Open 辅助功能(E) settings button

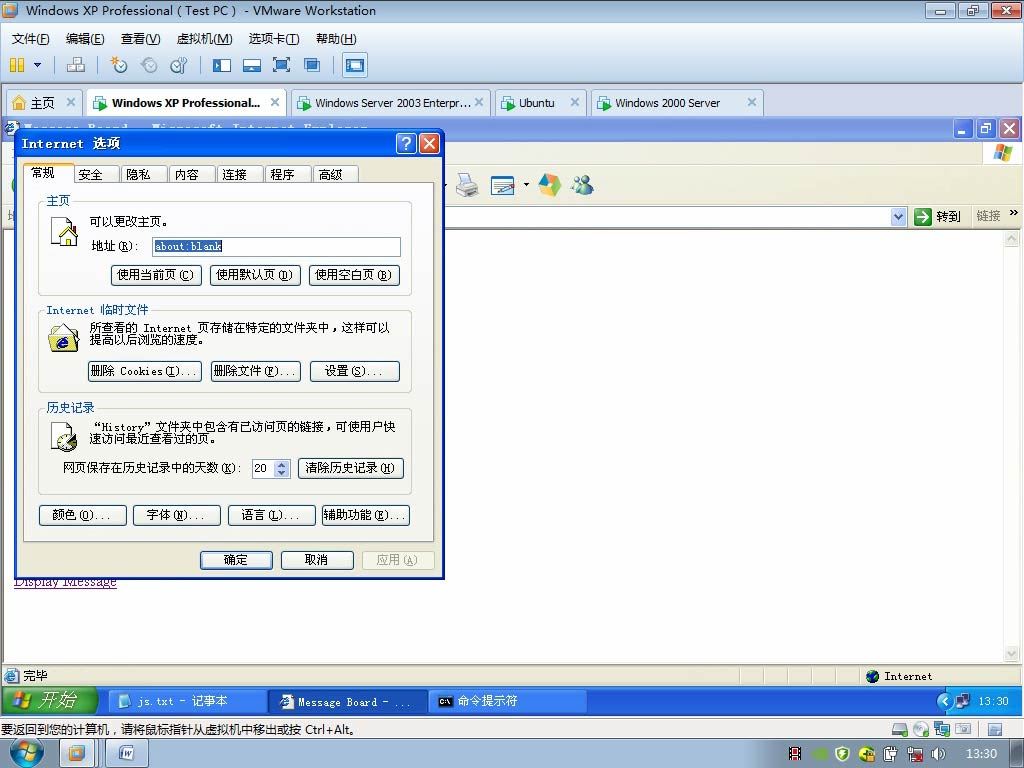[366, 515]
